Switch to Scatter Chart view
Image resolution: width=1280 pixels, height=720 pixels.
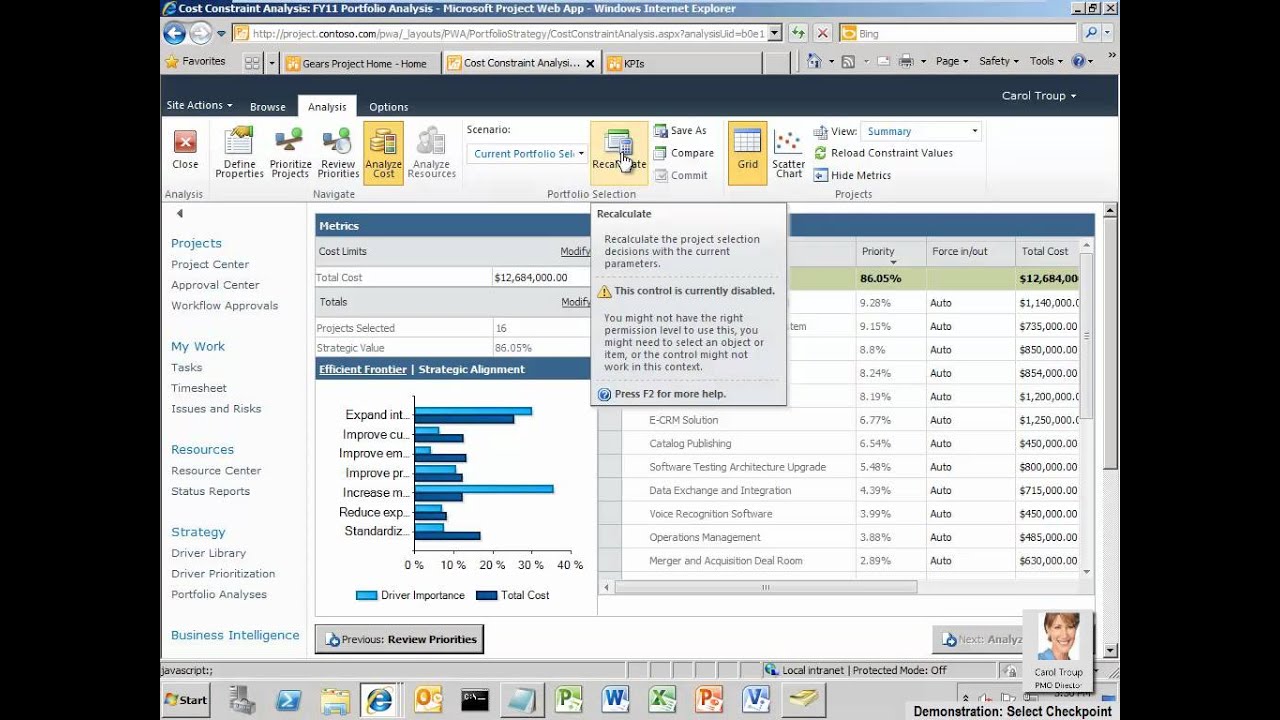point(788,153)
